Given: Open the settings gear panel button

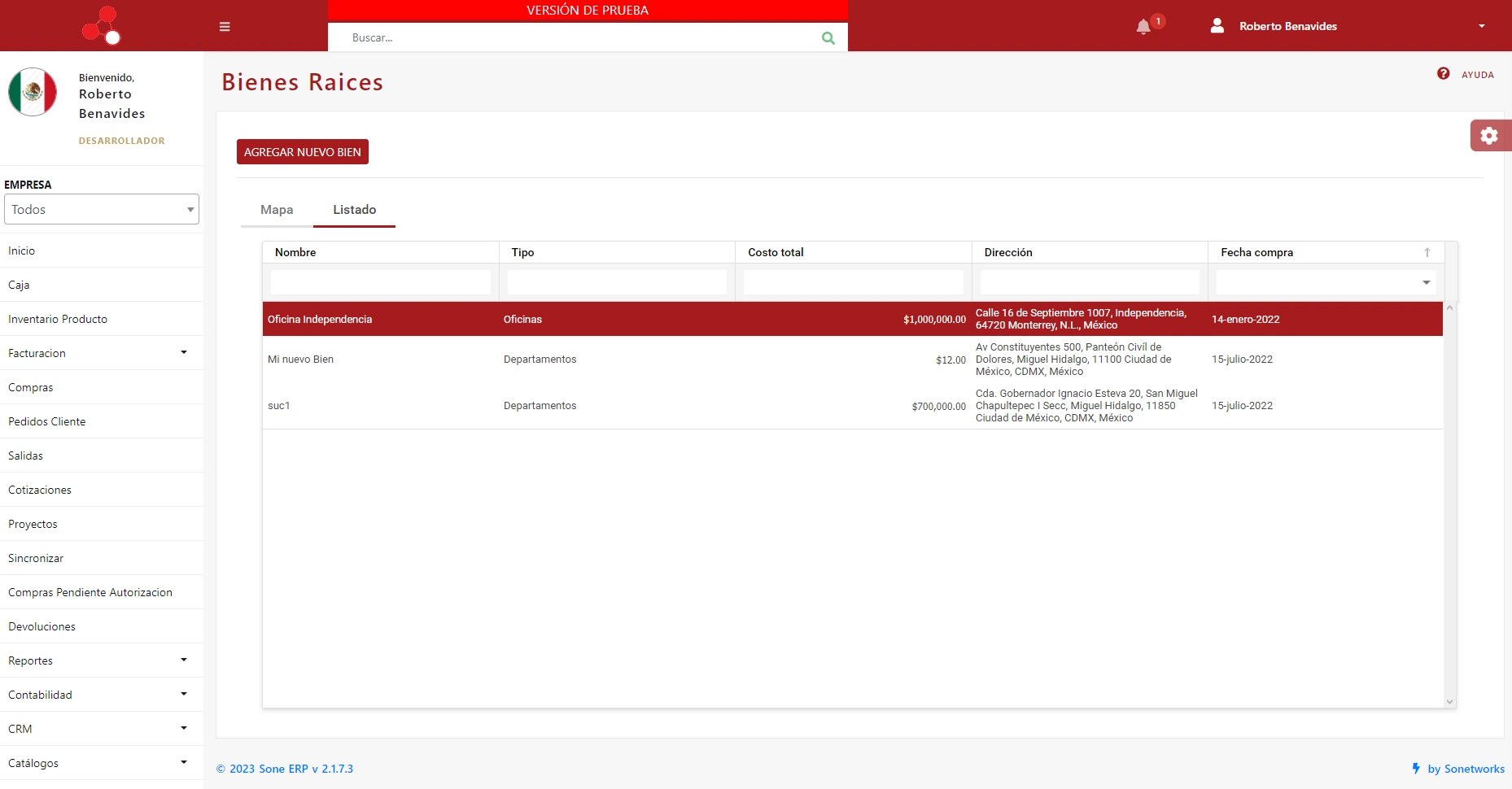Looking at the screenshot, I should pyautogui.click(x=1489, y=136).
